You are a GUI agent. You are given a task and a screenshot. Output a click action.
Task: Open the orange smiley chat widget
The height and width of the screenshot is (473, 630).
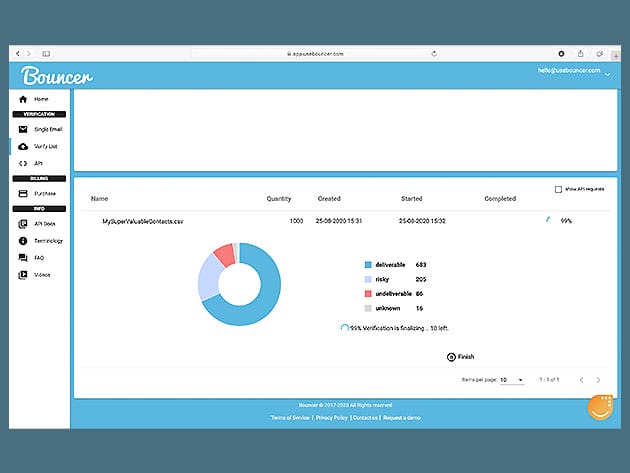point(600,407)
